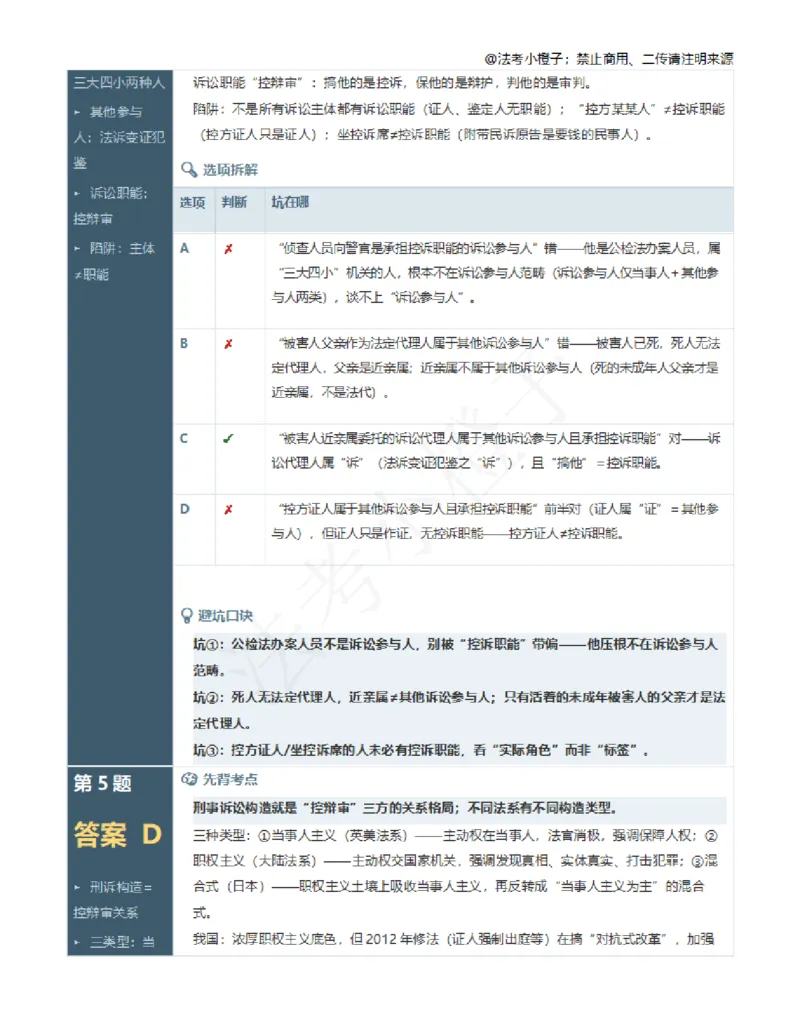Click the red cross mark in row B
The image size is (800, 1035).
click(x=228, y=344)
